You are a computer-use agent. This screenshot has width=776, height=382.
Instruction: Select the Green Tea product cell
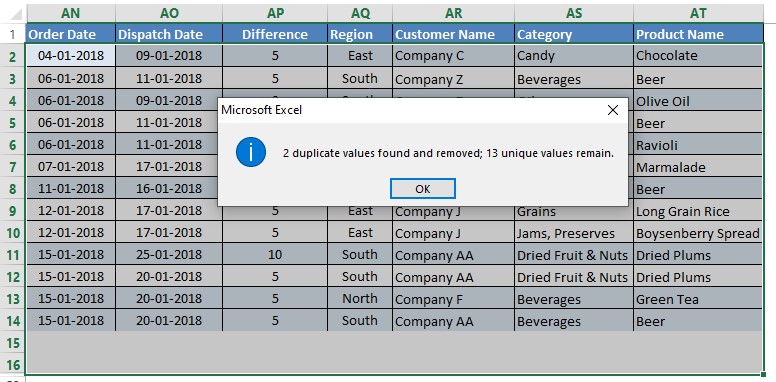(x=698, y=299)
